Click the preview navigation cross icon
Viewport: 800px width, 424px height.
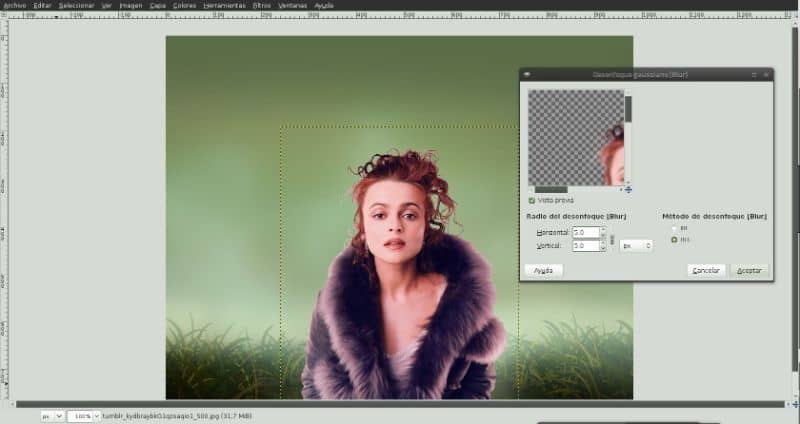[x=628, y=189]
